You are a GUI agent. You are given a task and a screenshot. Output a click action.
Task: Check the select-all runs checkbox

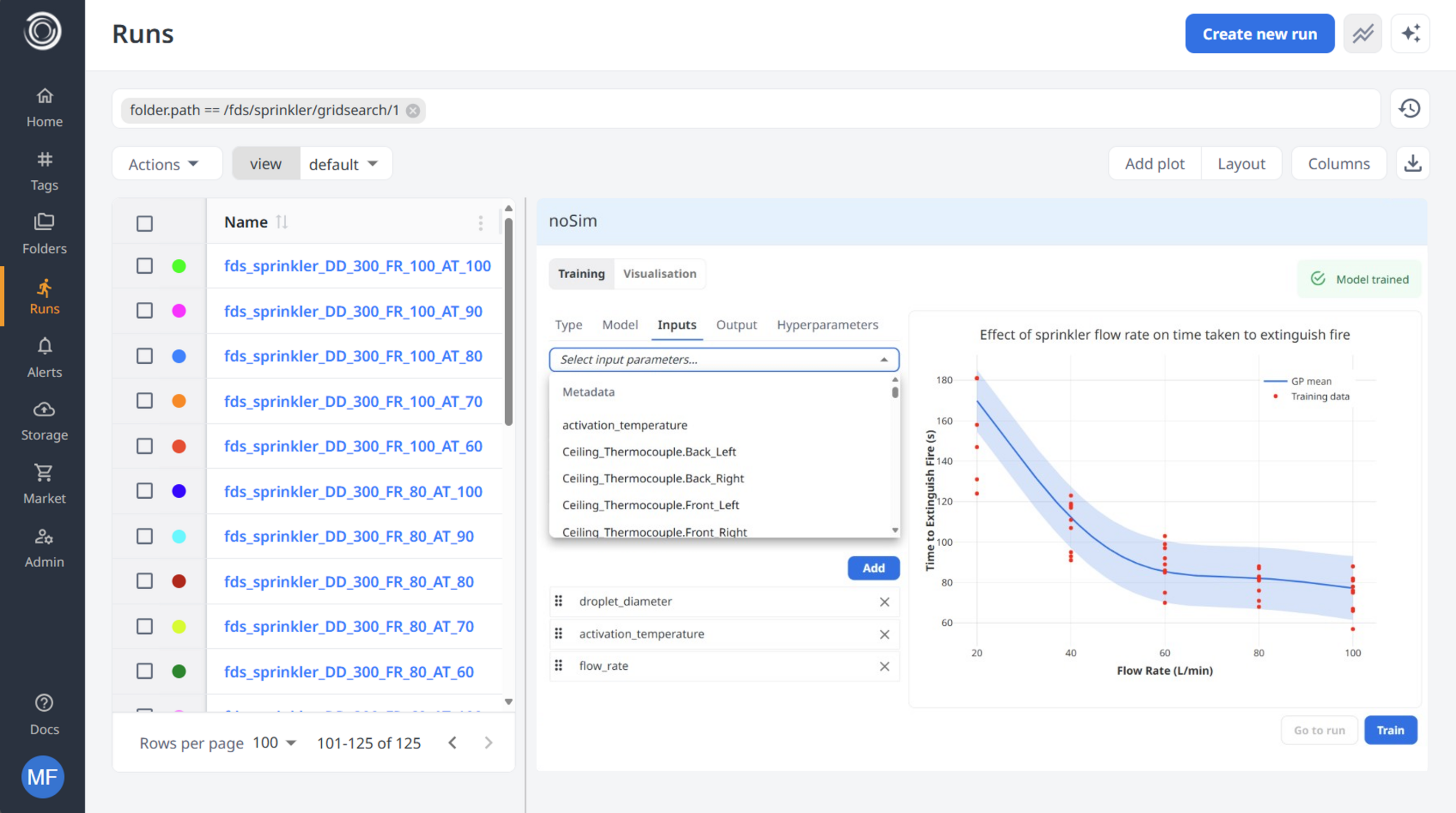(145, 223)
